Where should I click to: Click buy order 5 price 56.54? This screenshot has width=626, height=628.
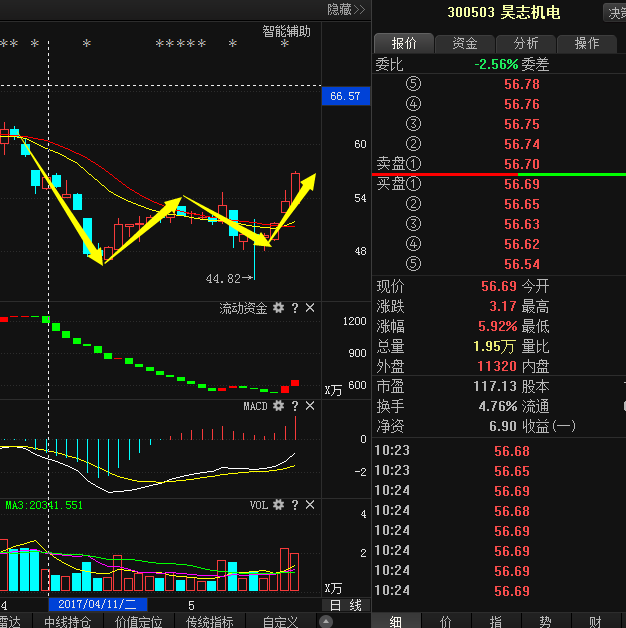521,264
